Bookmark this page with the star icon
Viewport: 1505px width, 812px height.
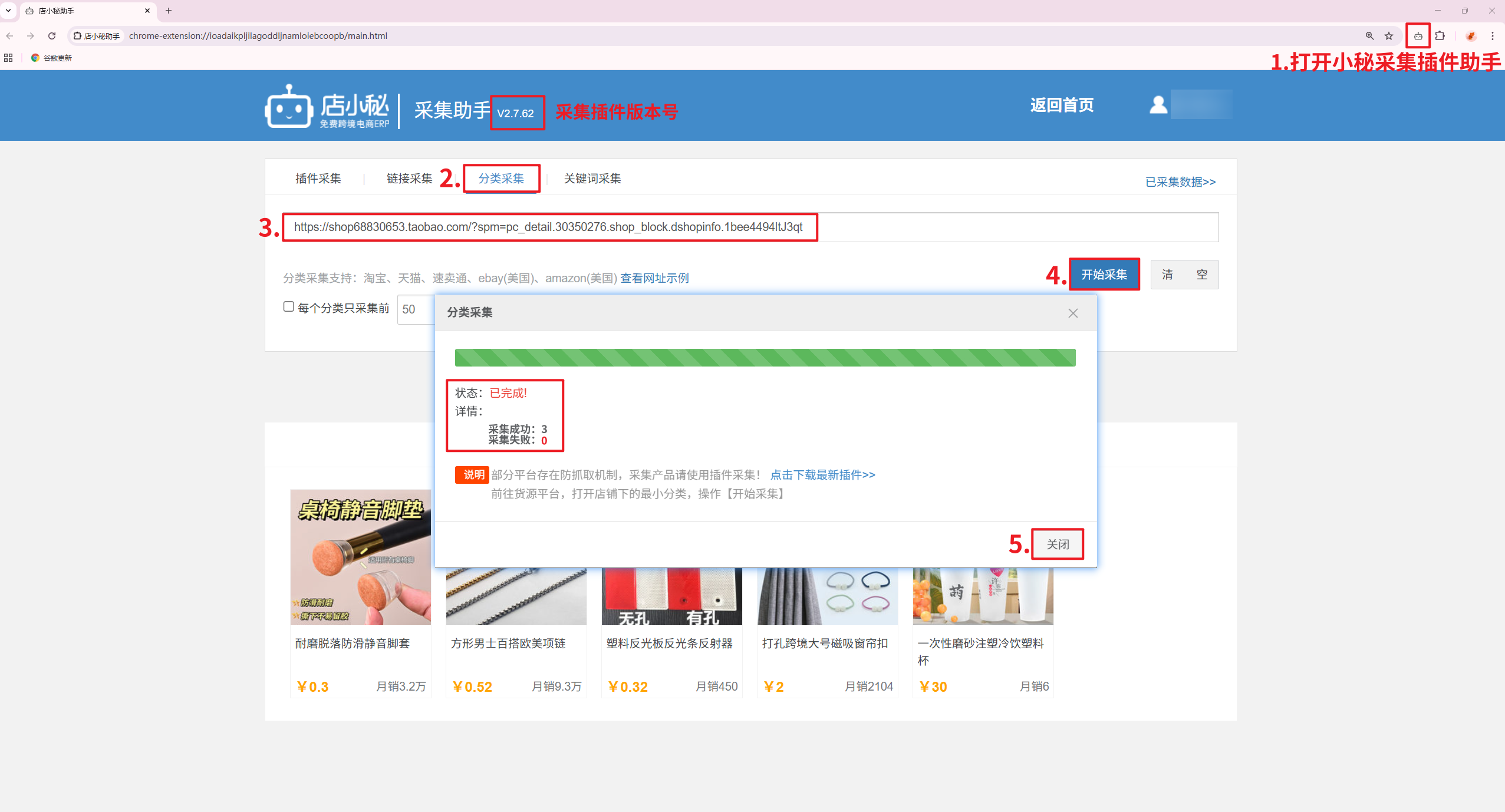(x=1389, y=36)
